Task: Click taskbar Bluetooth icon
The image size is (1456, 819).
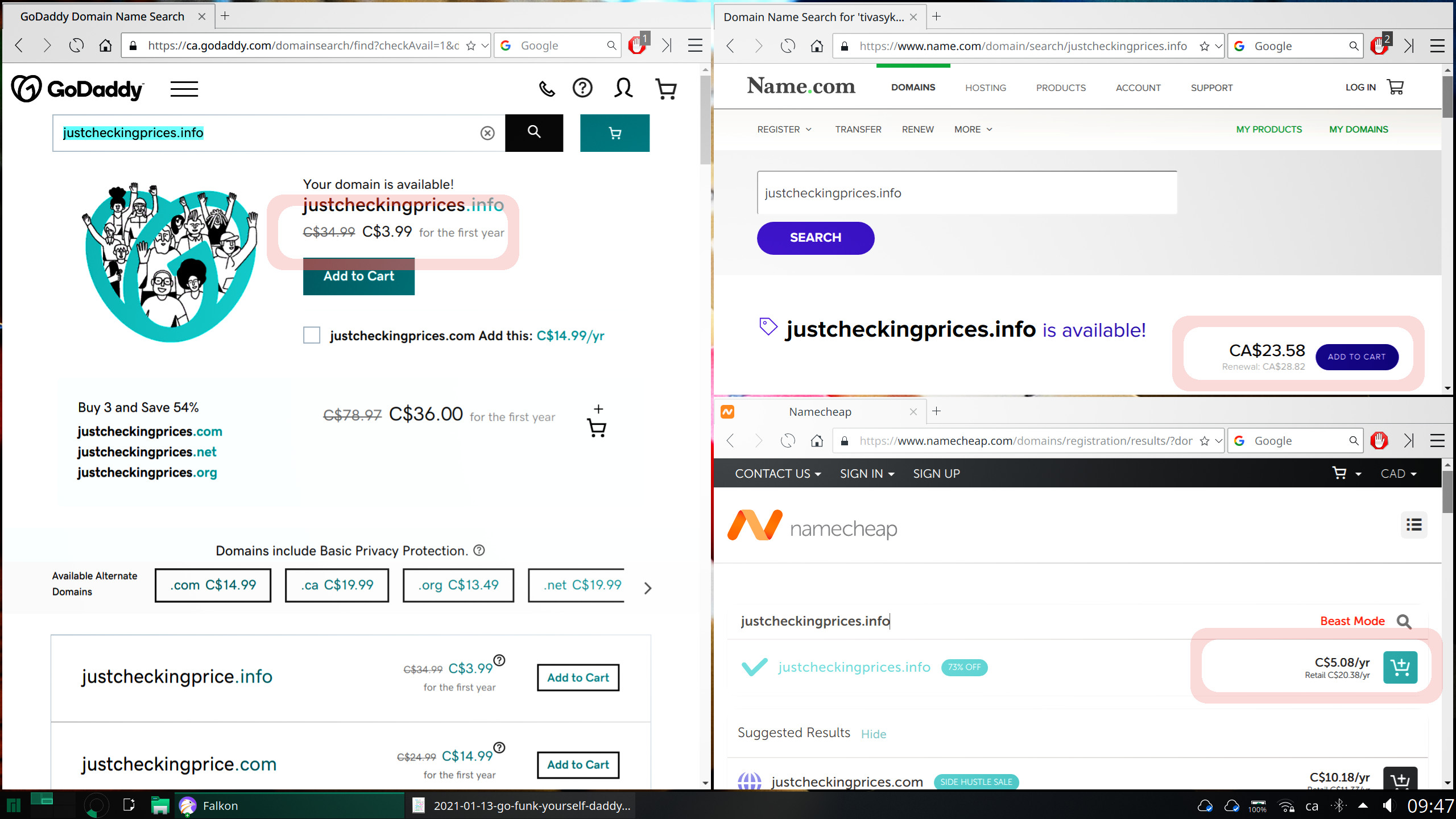Action: click(1338, 805)
